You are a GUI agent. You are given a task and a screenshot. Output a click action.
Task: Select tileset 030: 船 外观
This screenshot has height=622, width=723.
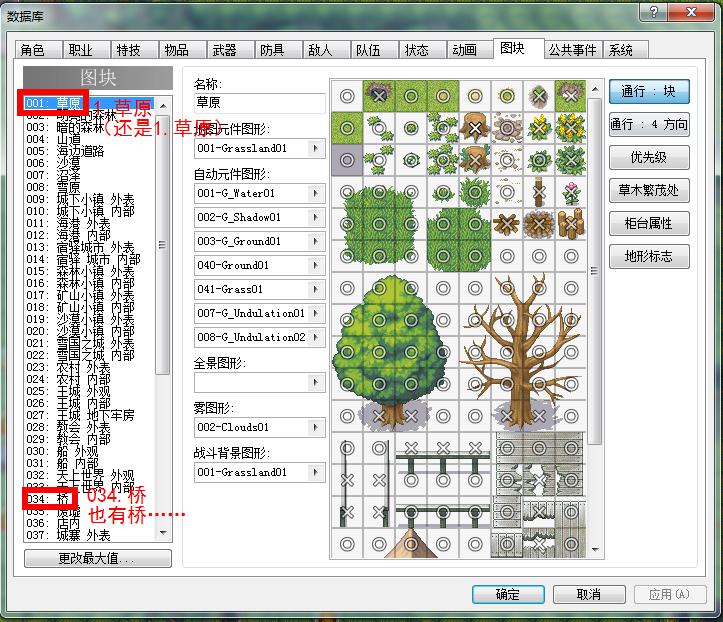[89, 451]
